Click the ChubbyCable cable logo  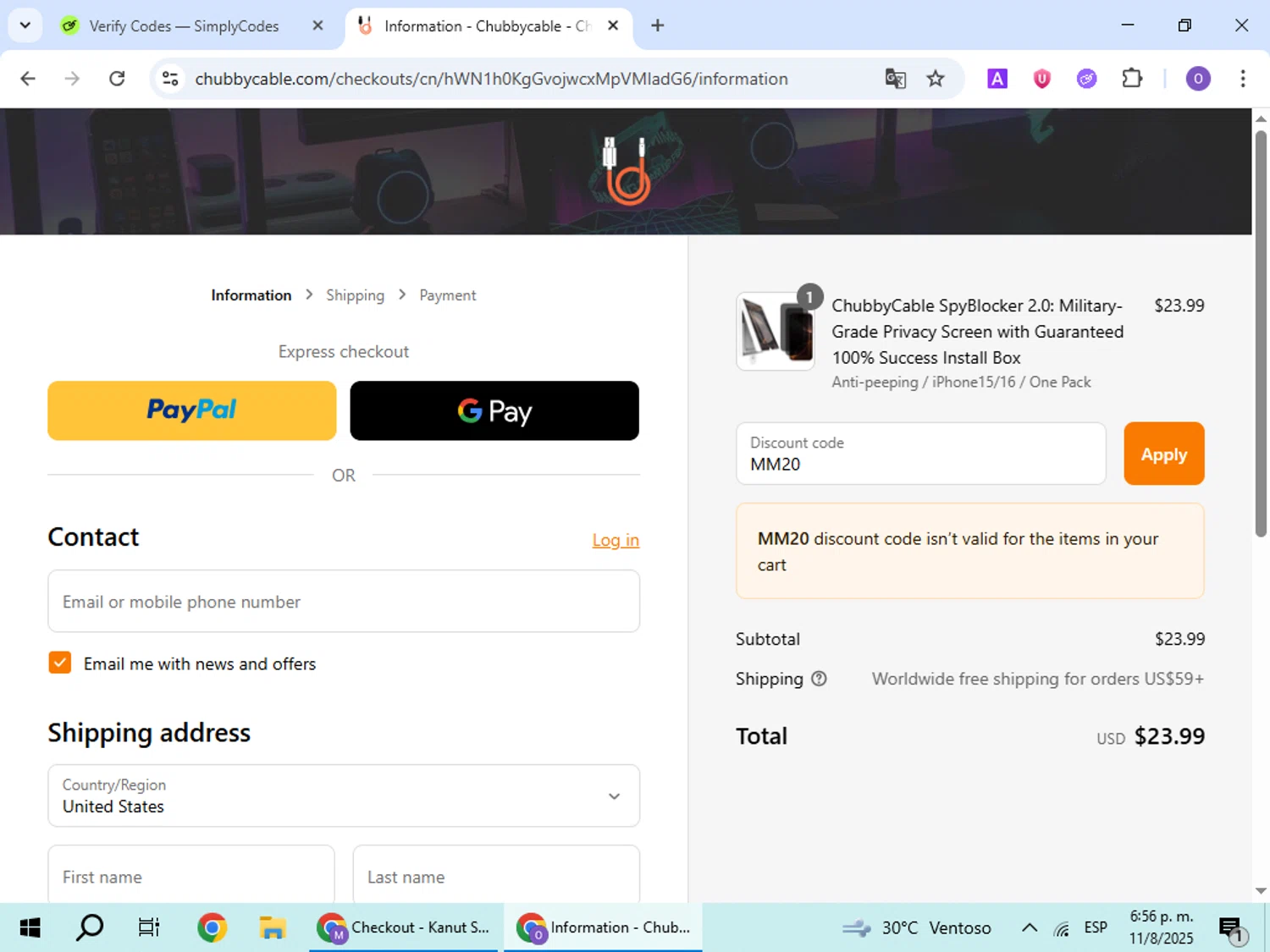pyautogui.click(x=626, y=171)
